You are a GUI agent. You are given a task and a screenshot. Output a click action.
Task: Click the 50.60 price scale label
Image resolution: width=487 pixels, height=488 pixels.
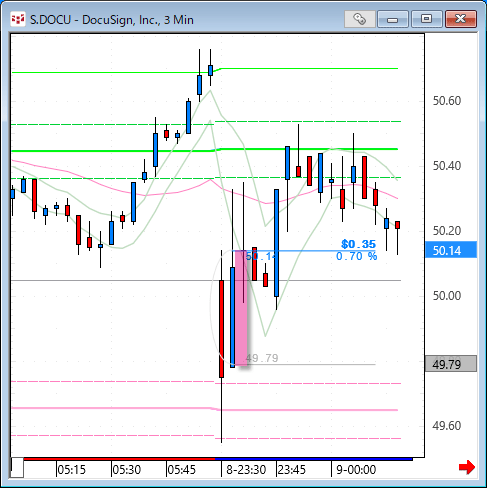pos(447,101)
